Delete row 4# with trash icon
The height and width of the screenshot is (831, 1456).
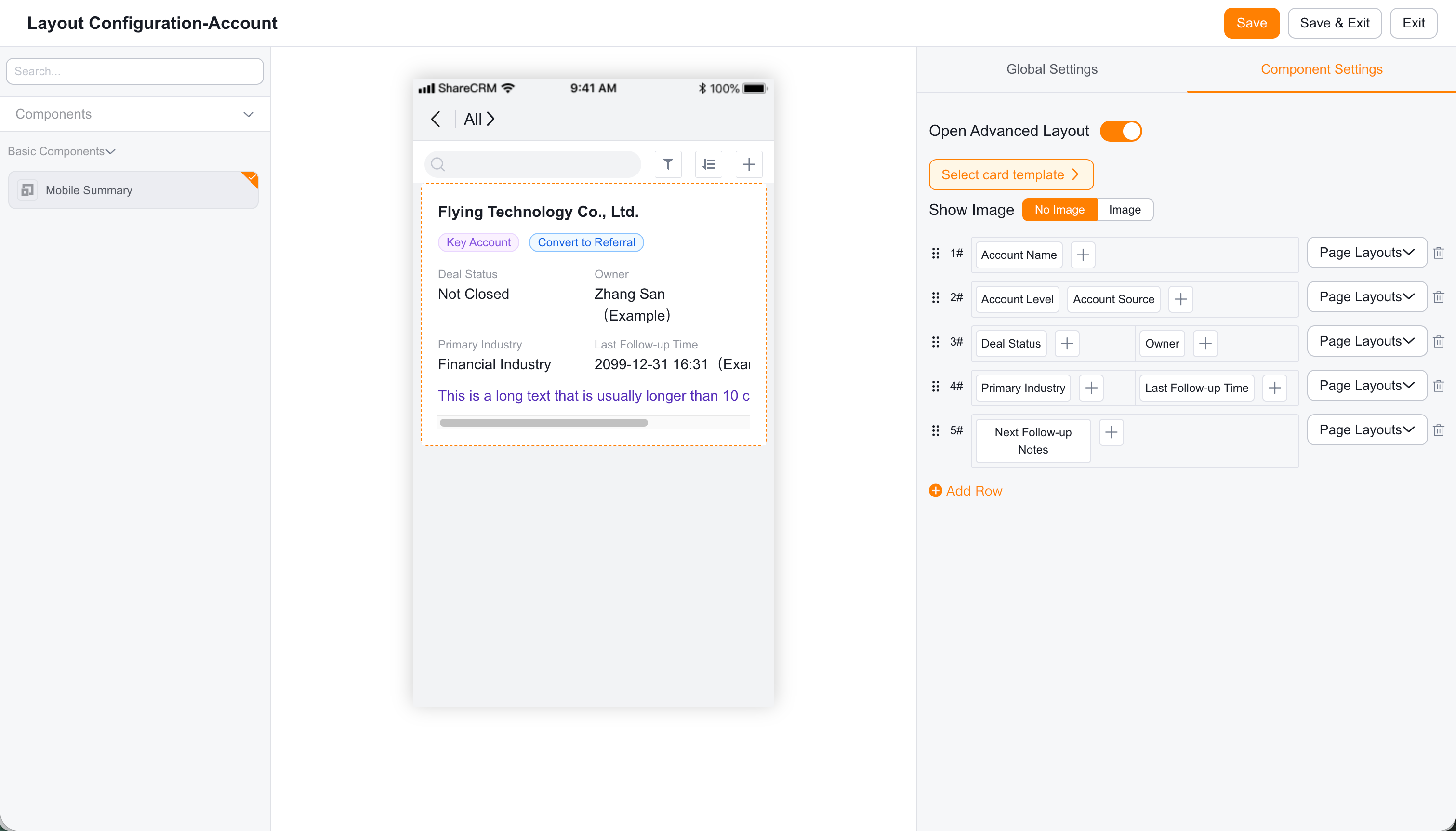1438,386
